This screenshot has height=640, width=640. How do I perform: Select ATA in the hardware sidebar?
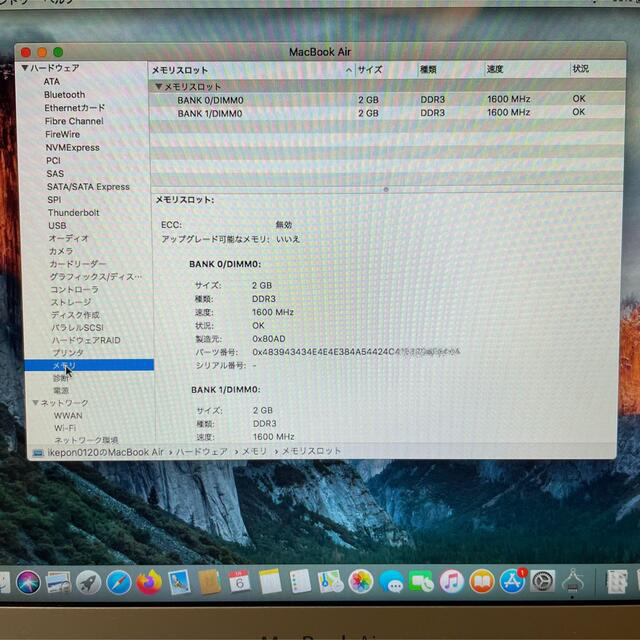tap(51, 82)
